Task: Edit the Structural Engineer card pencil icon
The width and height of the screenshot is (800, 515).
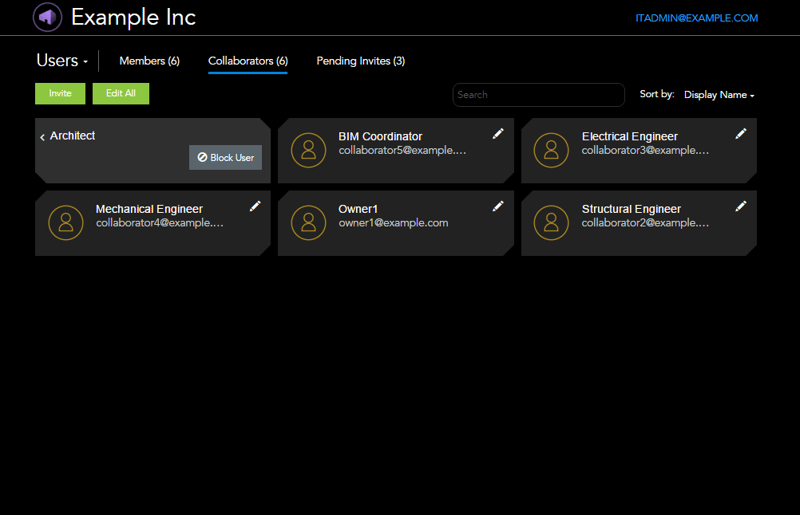Action: coord(741,206)
